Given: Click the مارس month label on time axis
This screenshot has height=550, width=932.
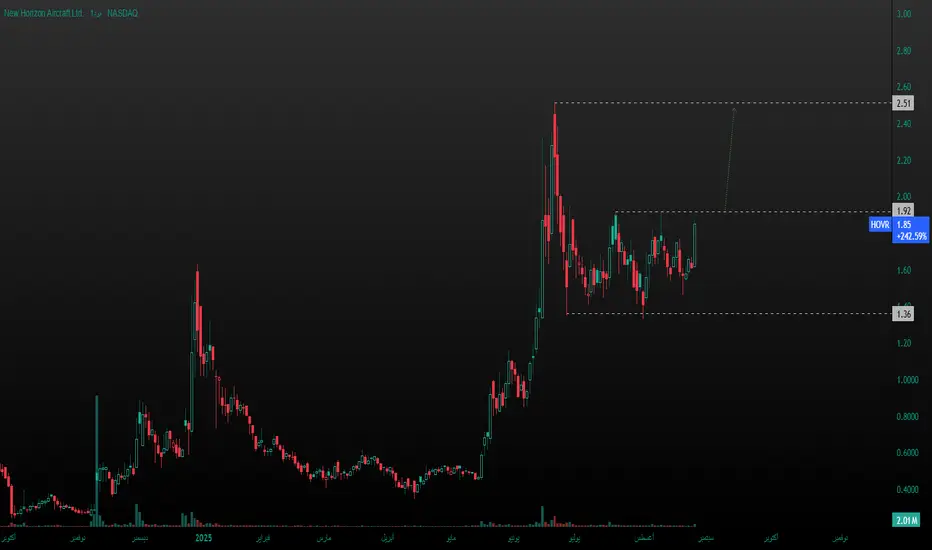Looking at the screenshot, I should click(323, 538).
